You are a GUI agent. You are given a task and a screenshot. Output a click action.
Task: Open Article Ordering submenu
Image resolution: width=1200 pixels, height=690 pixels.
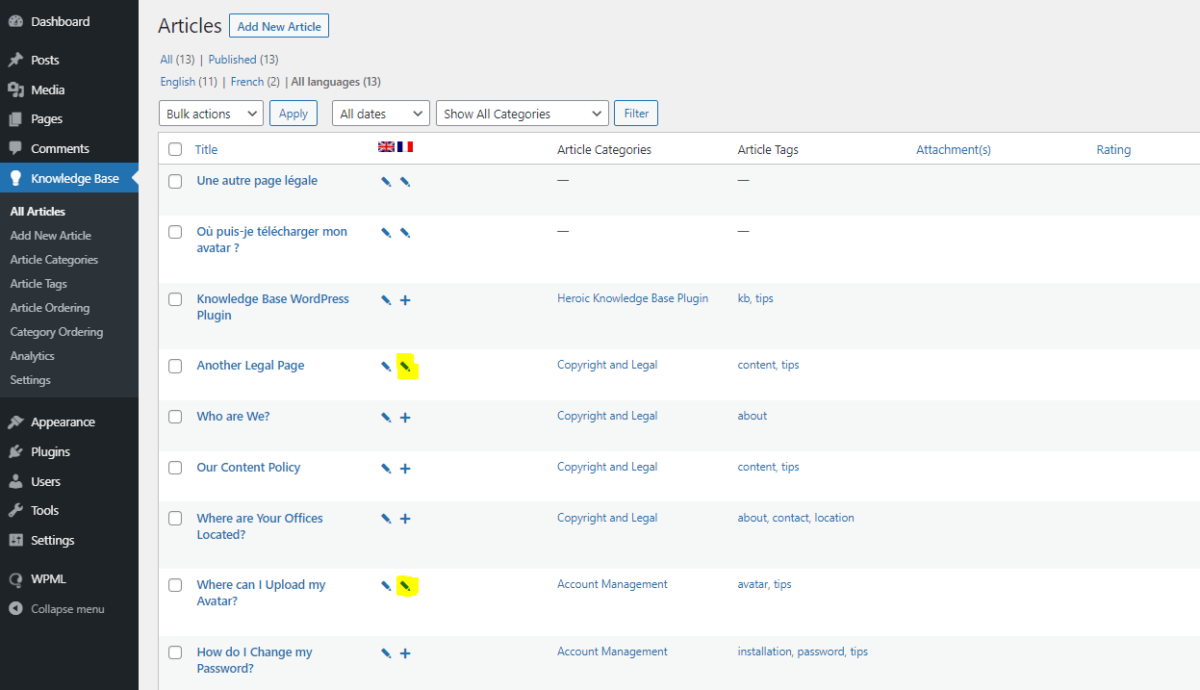tap(50, 308)
